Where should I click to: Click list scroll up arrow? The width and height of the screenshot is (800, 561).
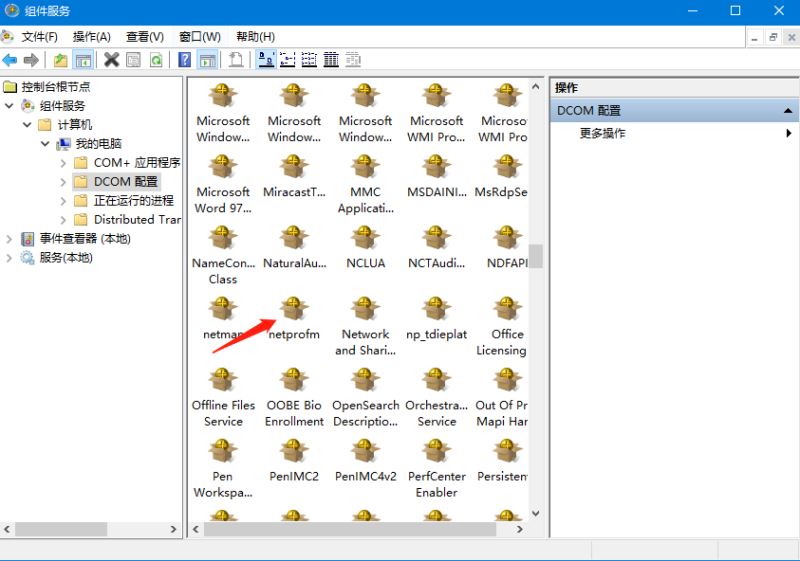pyautogui.click(x=535, y=87)
